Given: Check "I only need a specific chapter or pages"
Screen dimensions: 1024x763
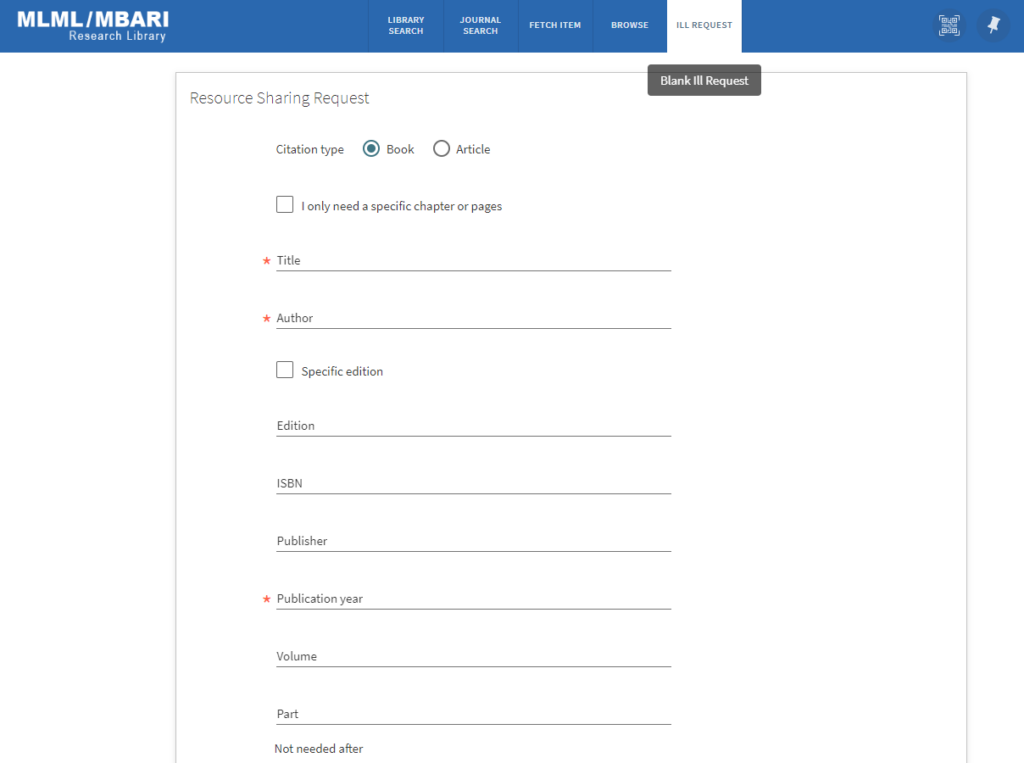Looking at the screenshot, I should [x=285, y=205].
